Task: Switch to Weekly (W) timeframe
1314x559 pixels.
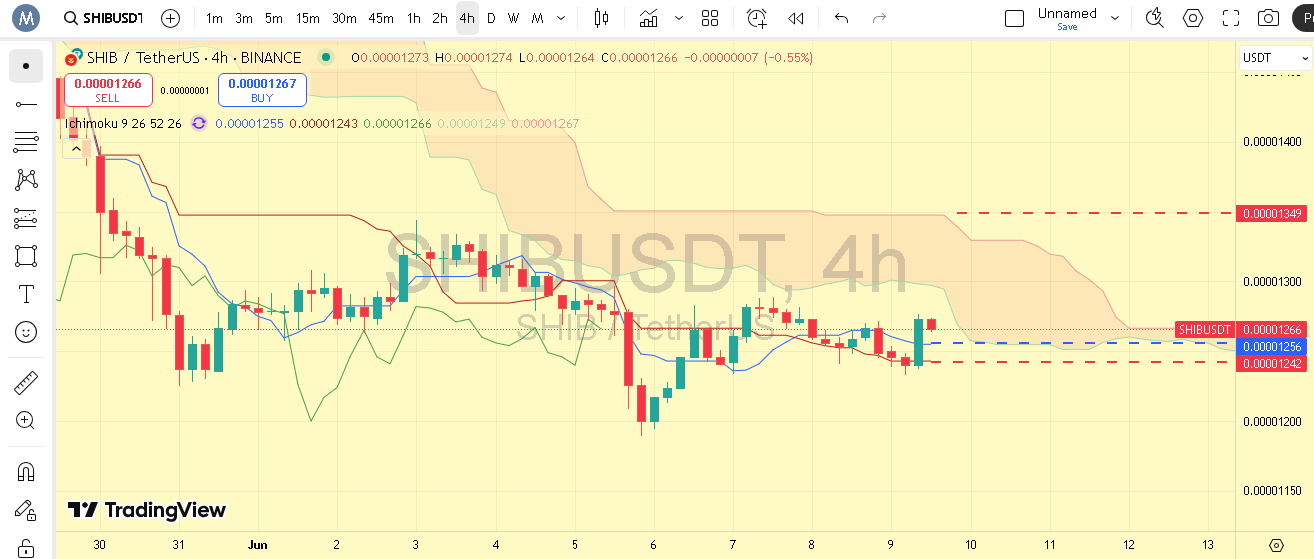Action: tap(513, 18)
